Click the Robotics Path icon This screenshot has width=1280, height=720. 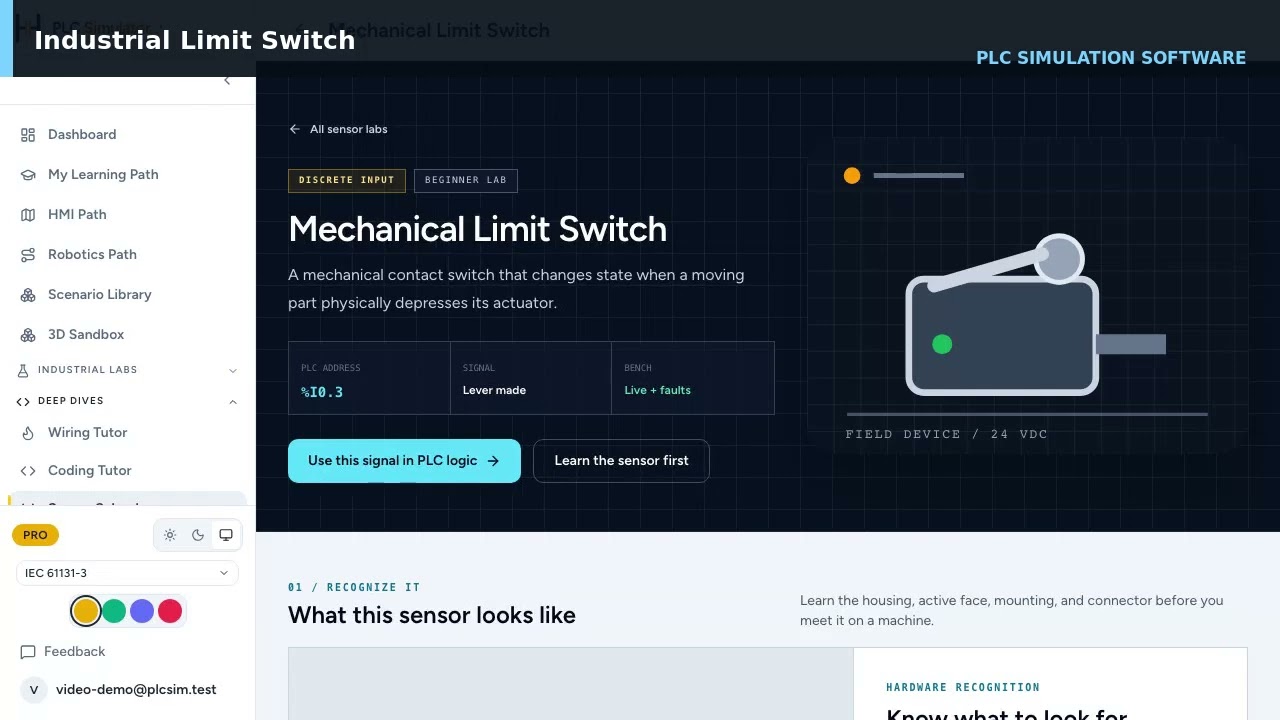(x=28, y=254)
